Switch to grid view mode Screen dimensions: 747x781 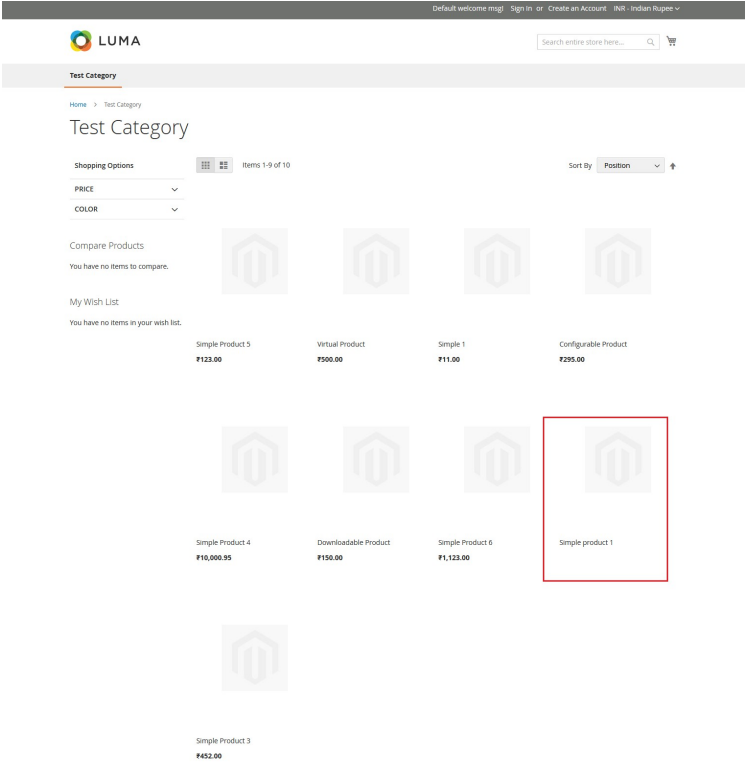click(x=206, y=165)
